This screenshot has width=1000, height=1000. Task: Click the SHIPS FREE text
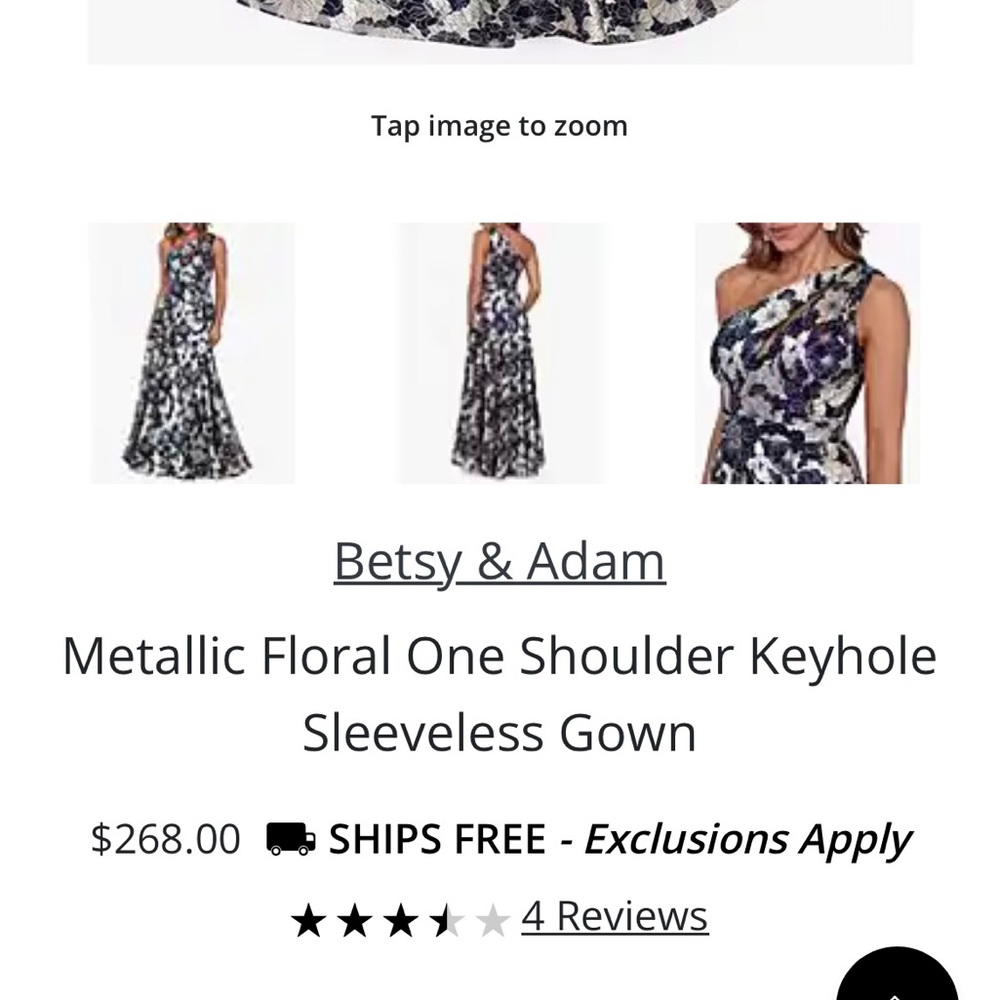pos(438,839)
